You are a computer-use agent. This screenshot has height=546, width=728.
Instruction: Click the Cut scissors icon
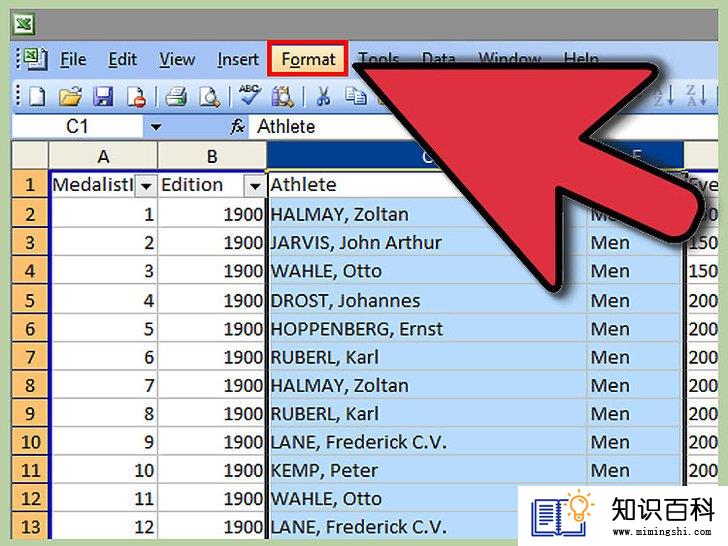click(x=323, y=97)
